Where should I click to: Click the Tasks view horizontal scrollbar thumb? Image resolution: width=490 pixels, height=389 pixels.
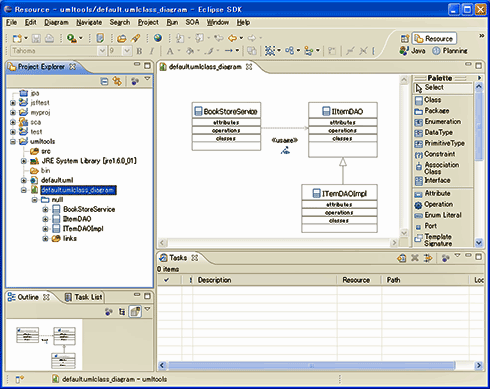311,366
